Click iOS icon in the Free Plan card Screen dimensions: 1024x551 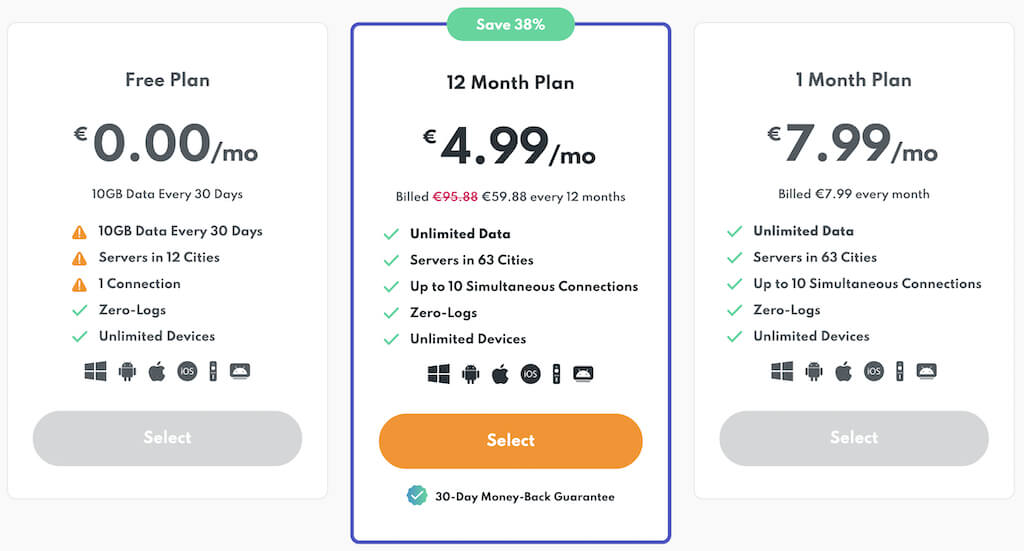187,372
